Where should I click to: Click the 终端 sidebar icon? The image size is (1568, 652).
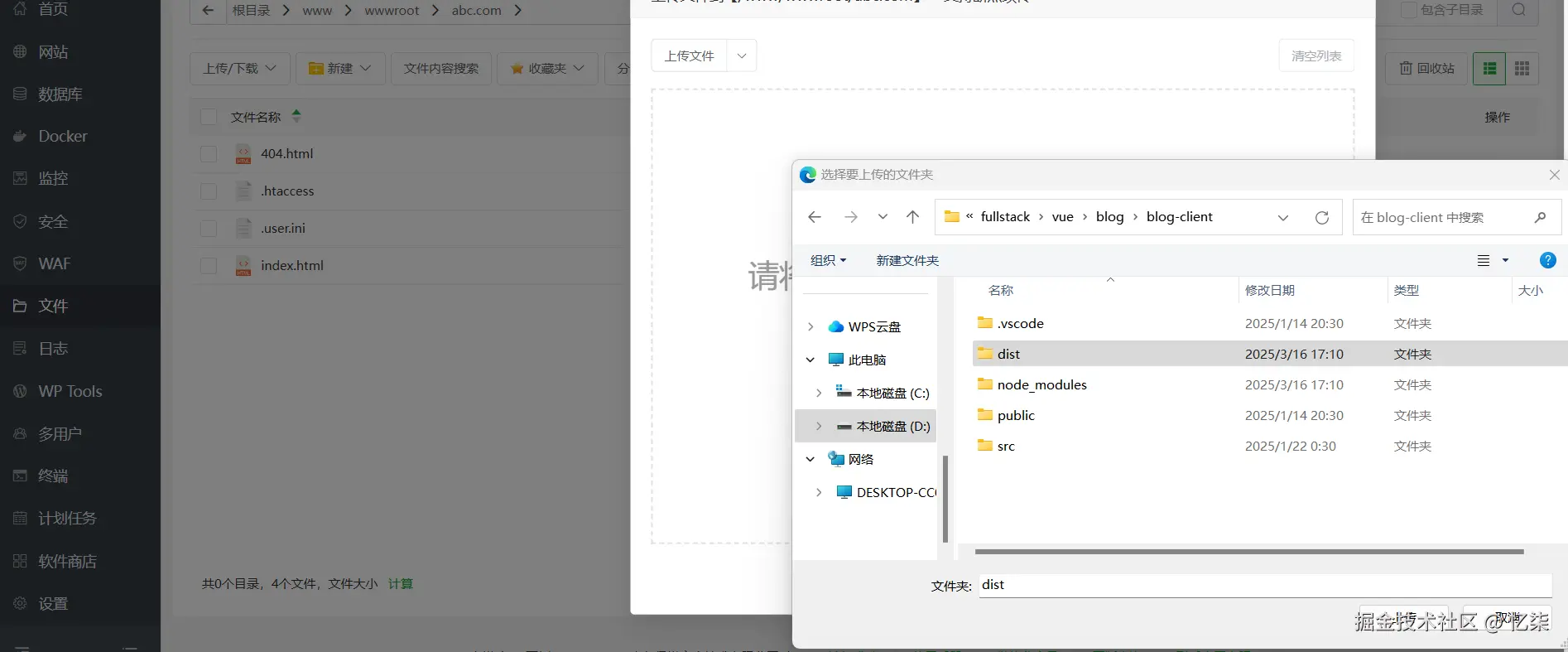point(20,476)
